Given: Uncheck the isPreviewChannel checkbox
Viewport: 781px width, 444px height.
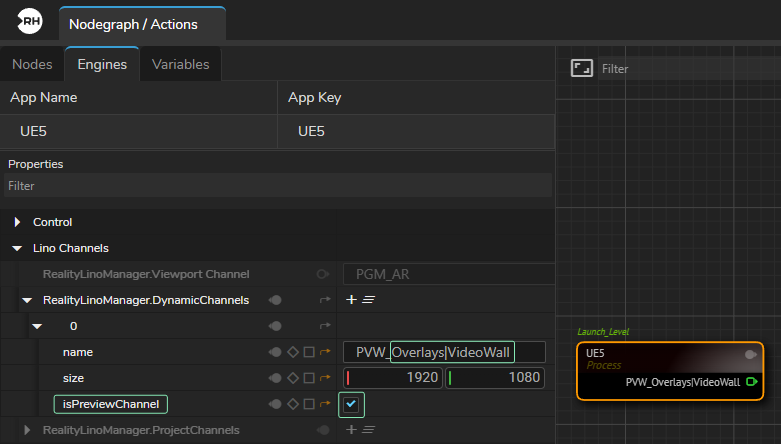Looking at the screenshot, I should point(351,404).
